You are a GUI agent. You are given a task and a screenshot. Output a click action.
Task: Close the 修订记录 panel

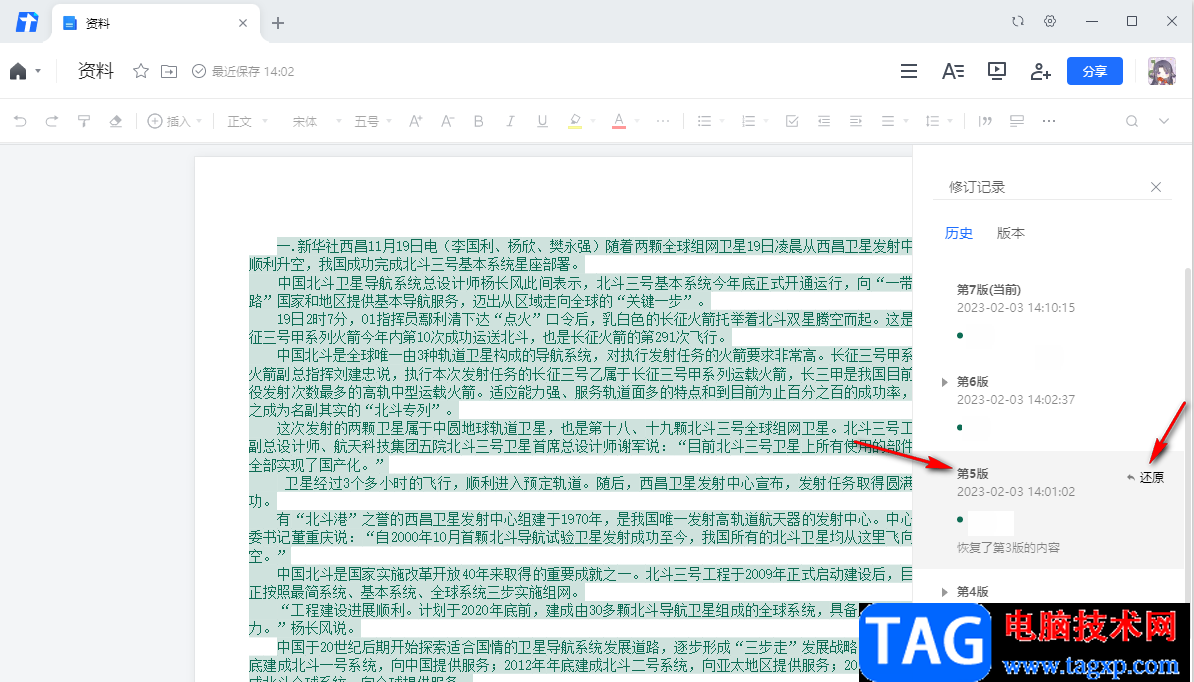pos(1156,186)
